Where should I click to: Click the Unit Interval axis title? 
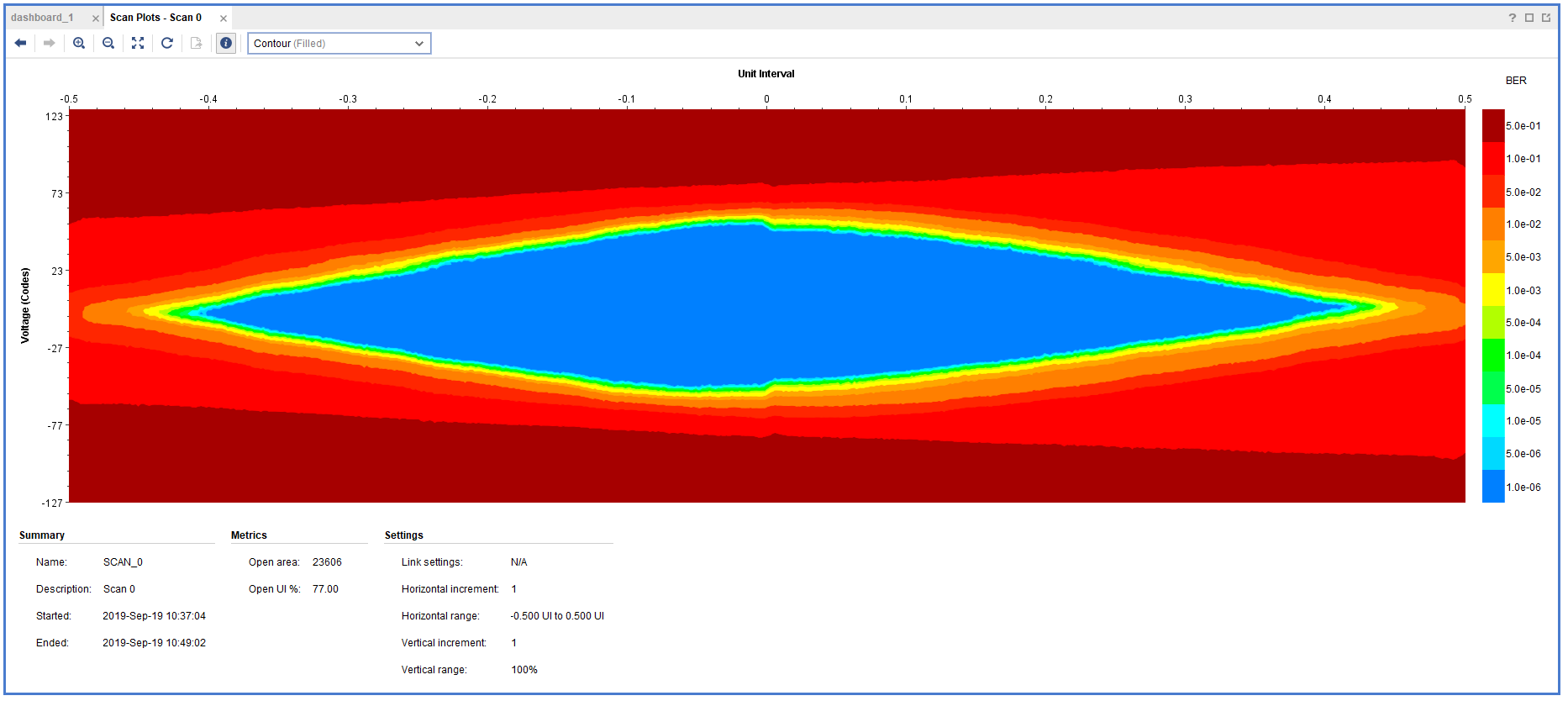coord(766,74)
